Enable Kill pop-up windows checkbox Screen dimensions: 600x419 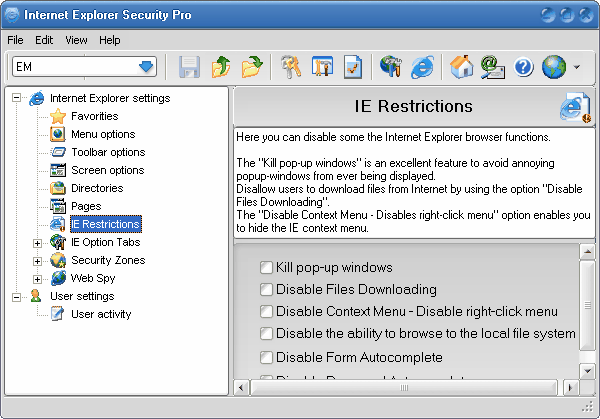[x=266, y=267]
